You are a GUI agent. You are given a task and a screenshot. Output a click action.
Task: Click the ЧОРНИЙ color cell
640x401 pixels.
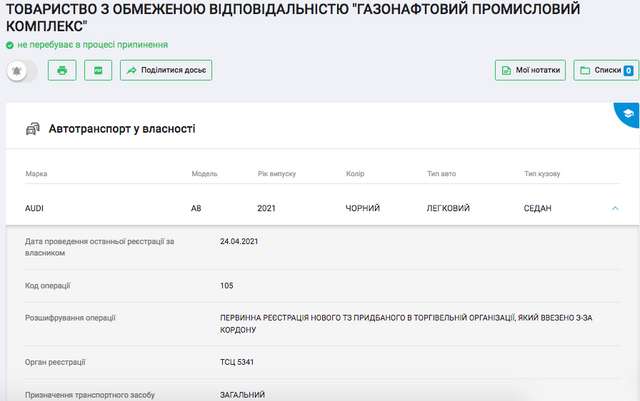(363, 208)
